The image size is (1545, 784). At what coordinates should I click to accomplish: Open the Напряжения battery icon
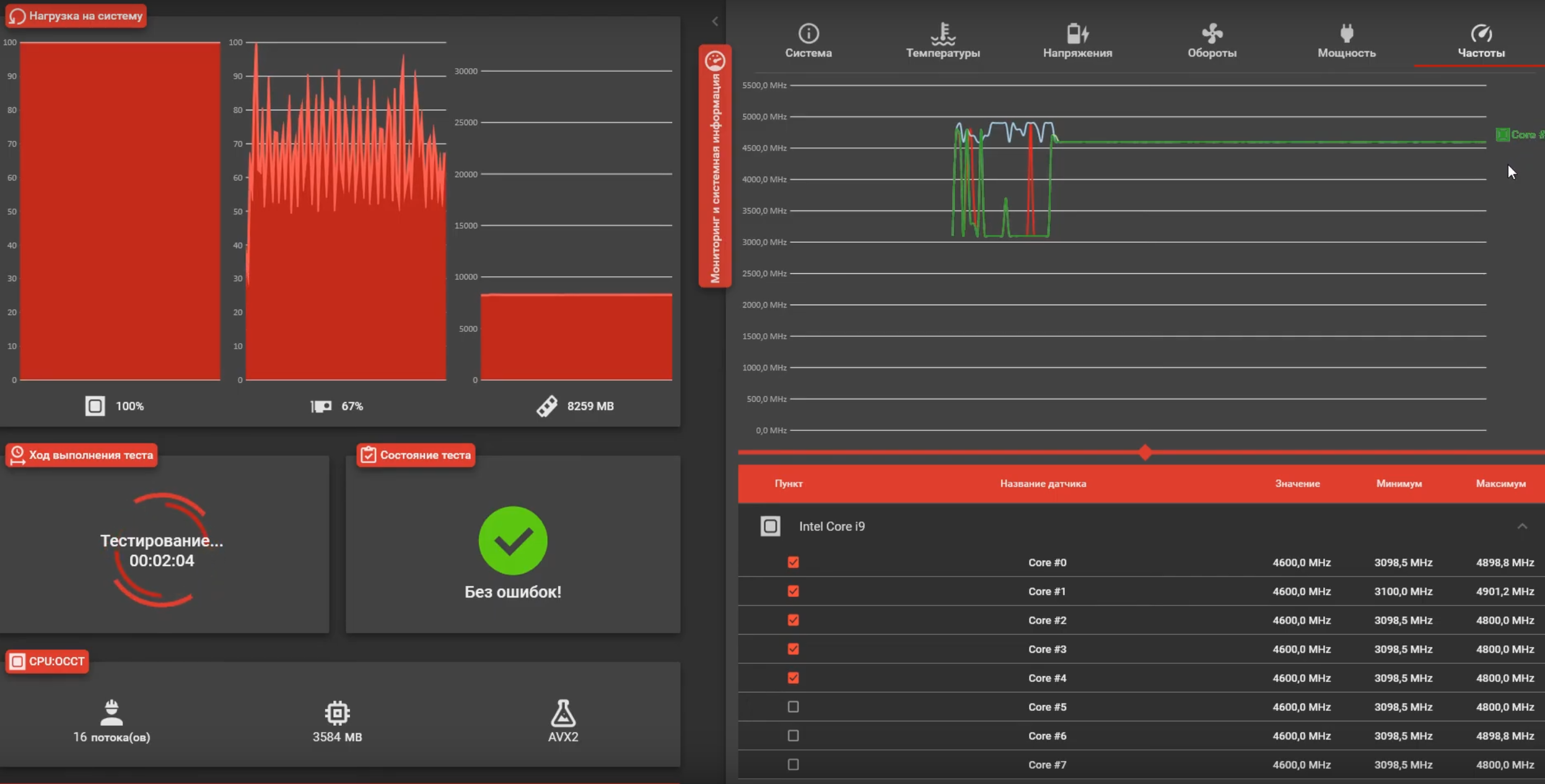click(x=1077, y=33)
